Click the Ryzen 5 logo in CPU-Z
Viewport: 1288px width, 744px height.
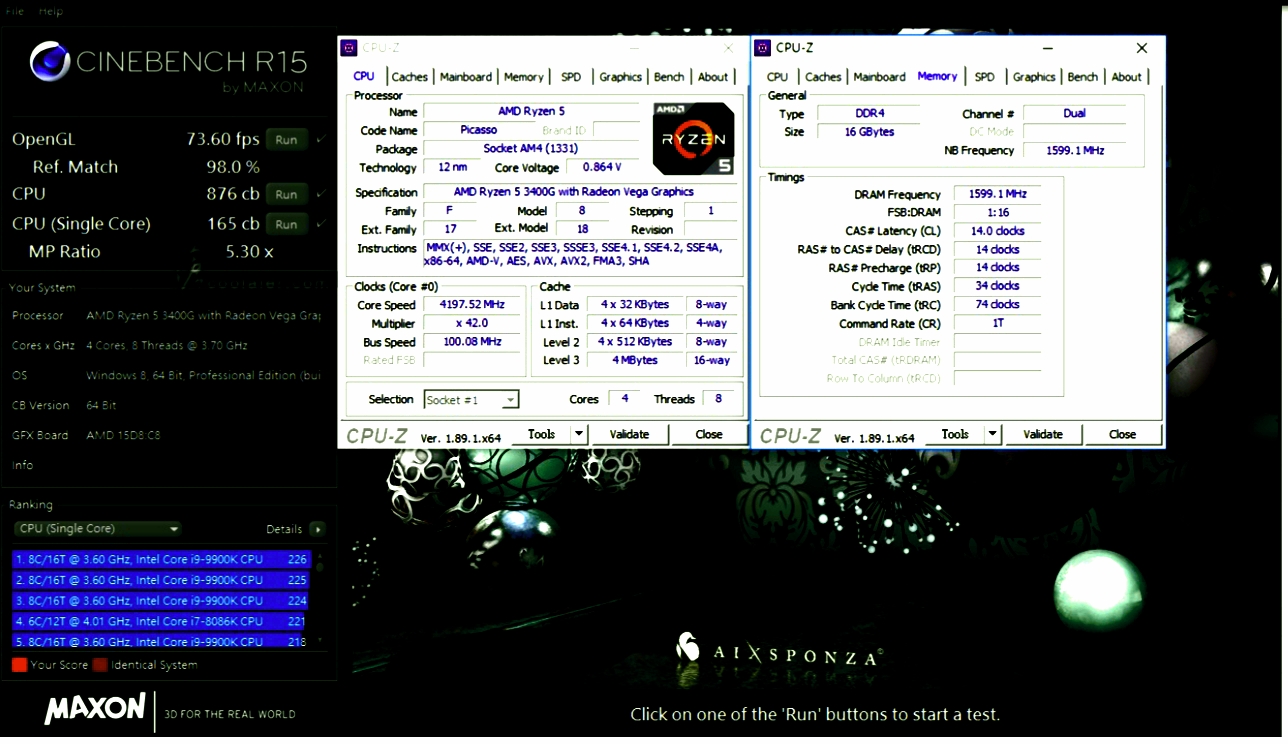point(693,139)
